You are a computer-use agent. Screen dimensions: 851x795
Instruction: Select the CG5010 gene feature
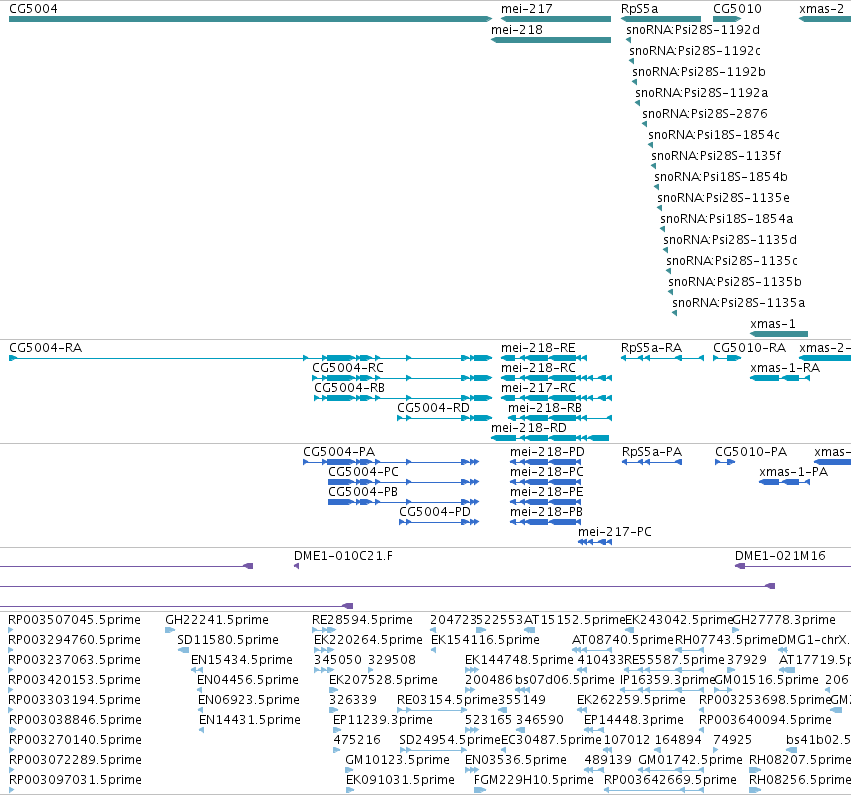click(727, 19)
